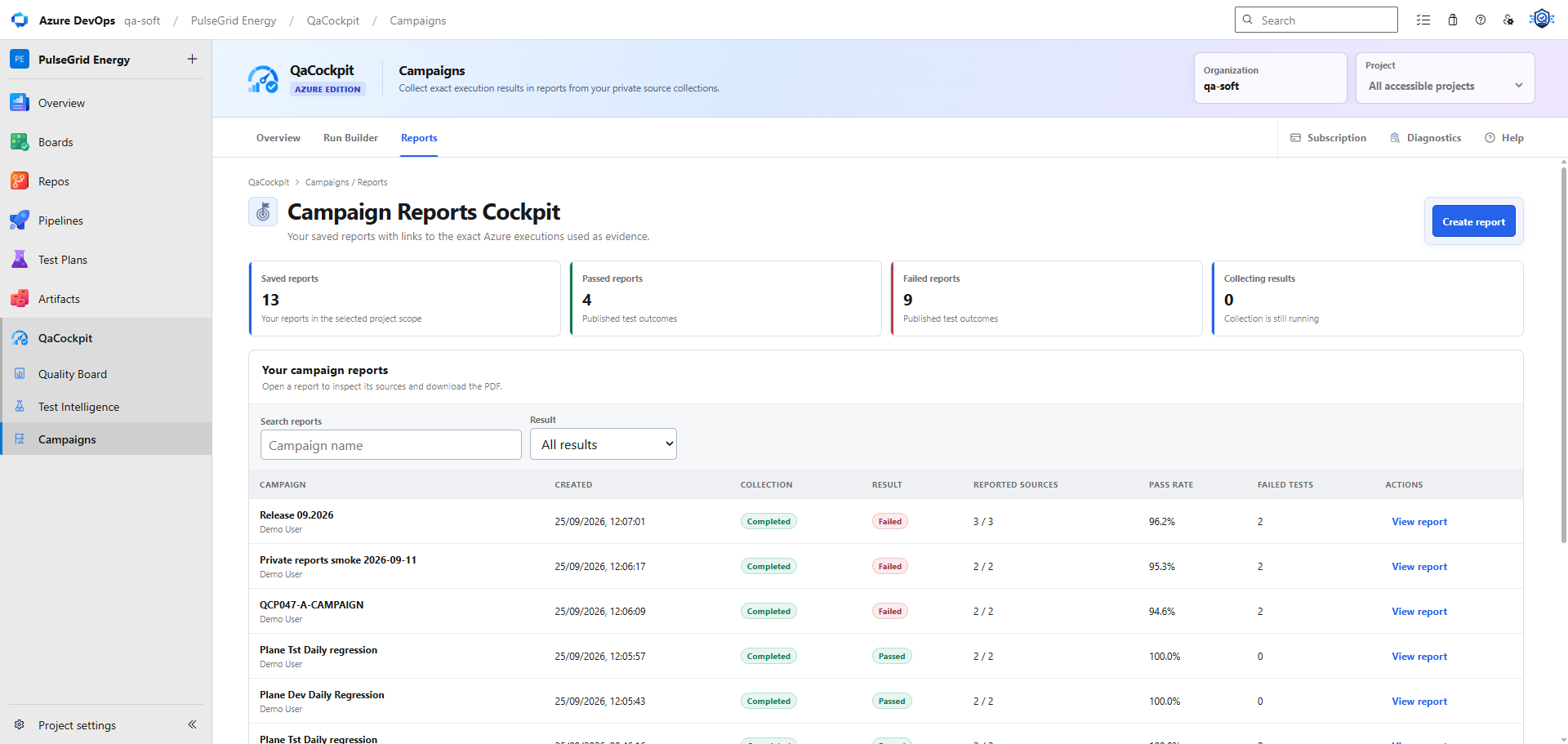Open the user profile avatar
Viewport: 1568px width, 744px height.
click(1541, 18)
